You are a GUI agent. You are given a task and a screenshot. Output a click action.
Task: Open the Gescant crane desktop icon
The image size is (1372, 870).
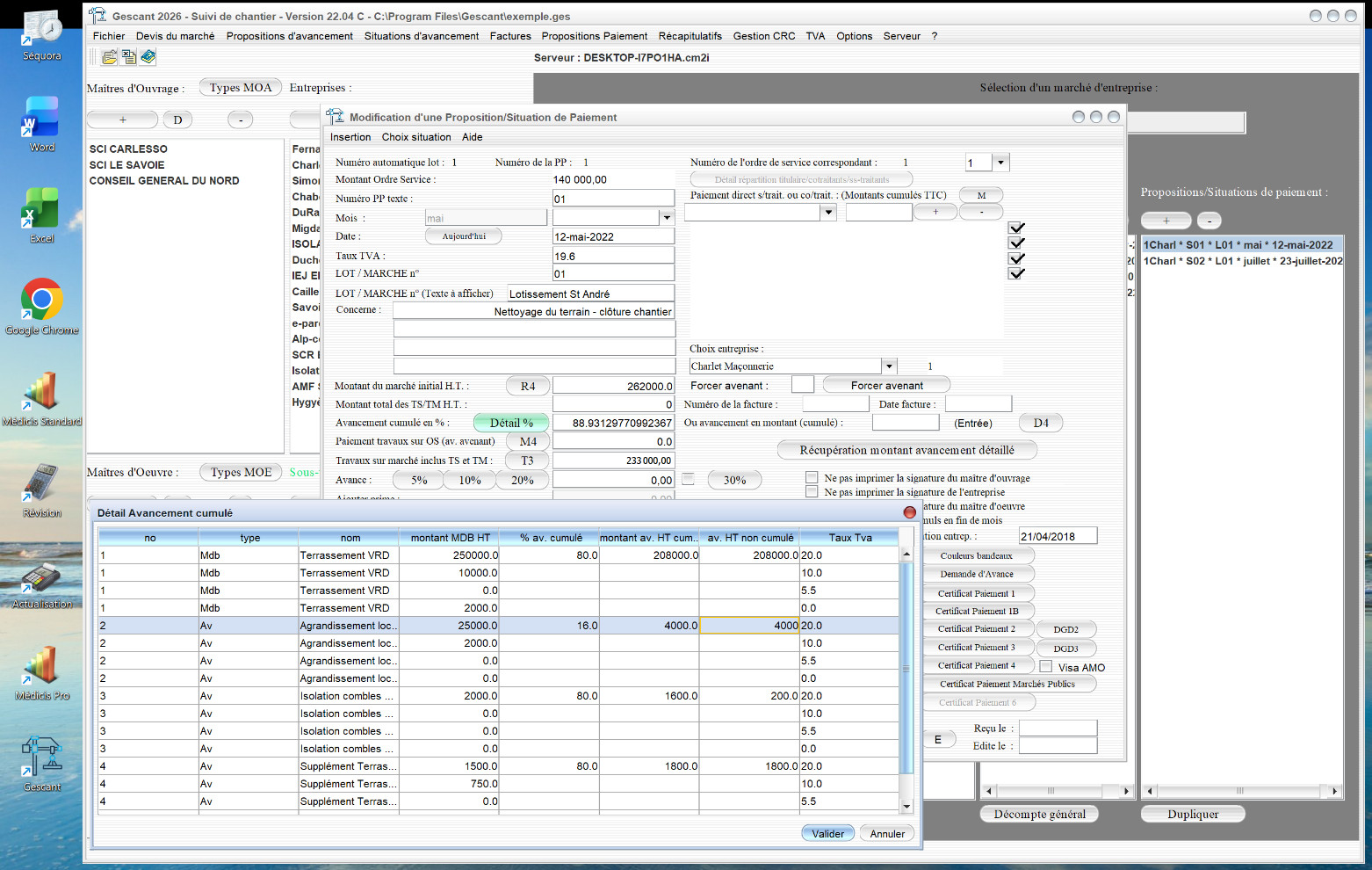(42, 764)
